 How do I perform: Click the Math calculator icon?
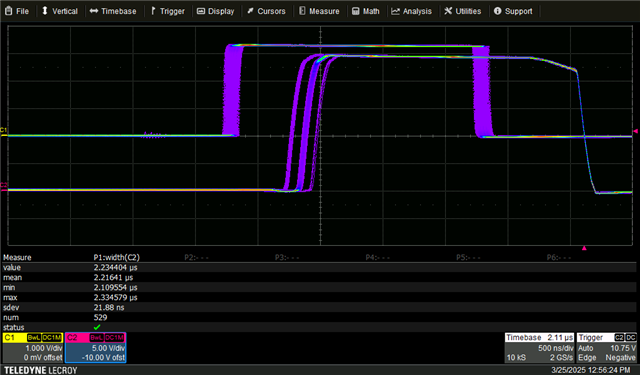[x=356, y=11]
